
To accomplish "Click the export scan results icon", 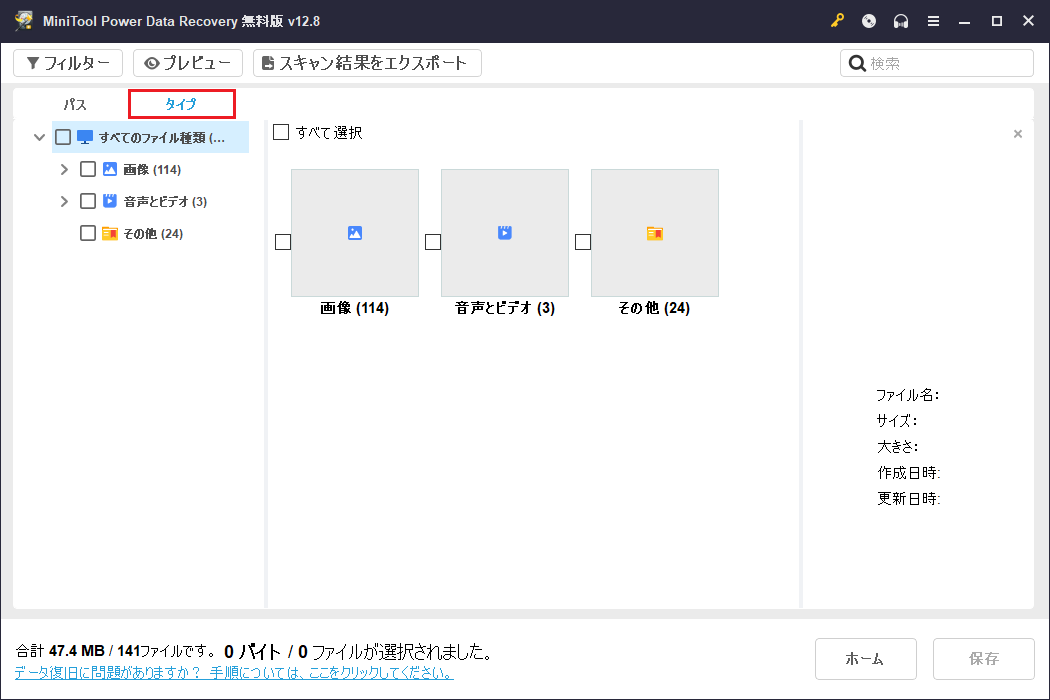I will 266,62.
